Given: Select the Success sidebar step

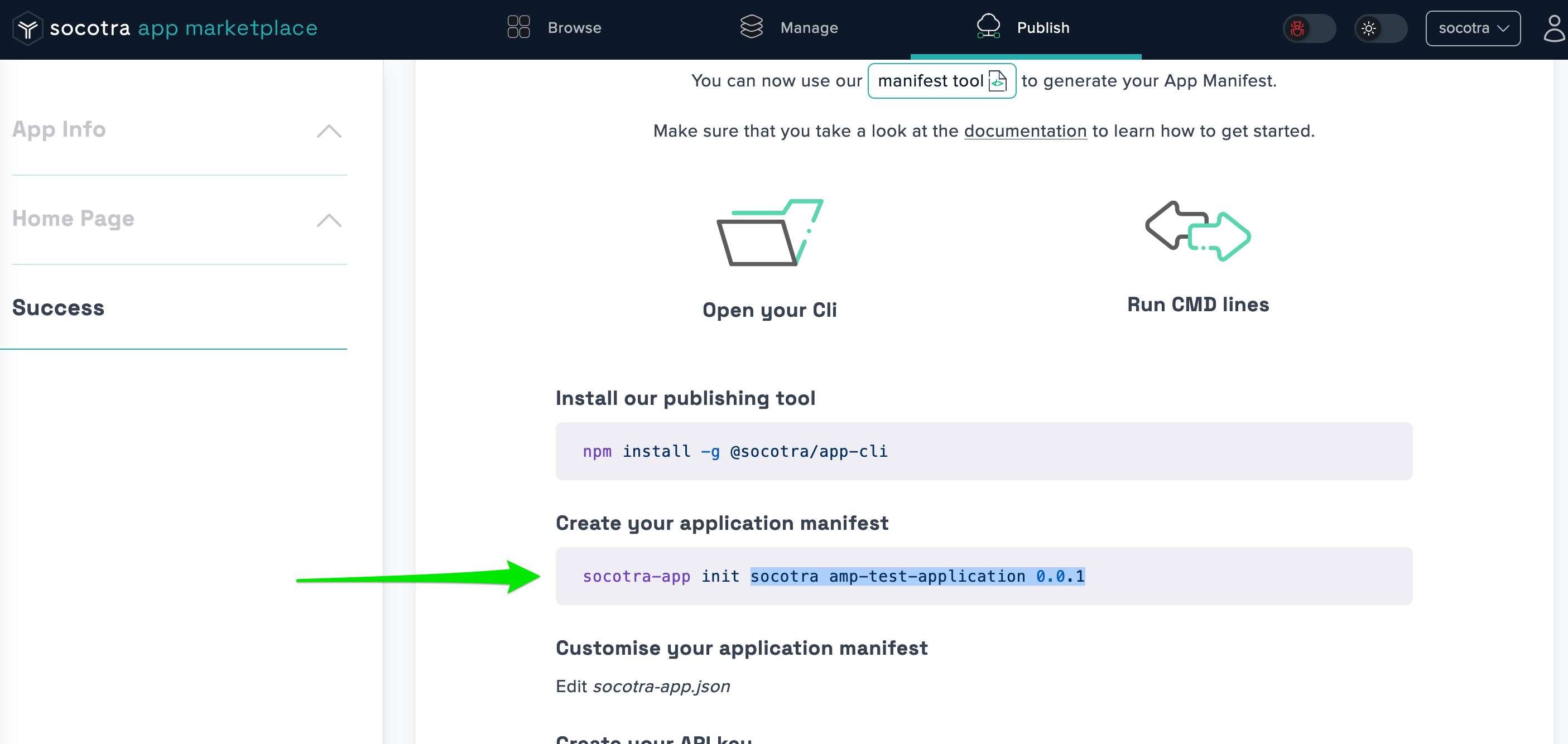Looking at the screenshot, I should tap(59, 308).
